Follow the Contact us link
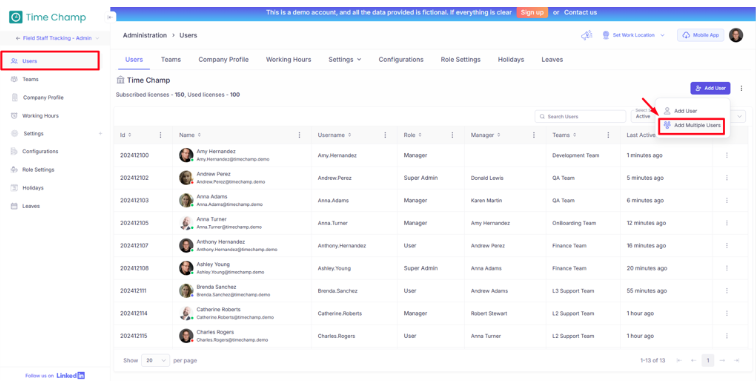 point(580,13)
